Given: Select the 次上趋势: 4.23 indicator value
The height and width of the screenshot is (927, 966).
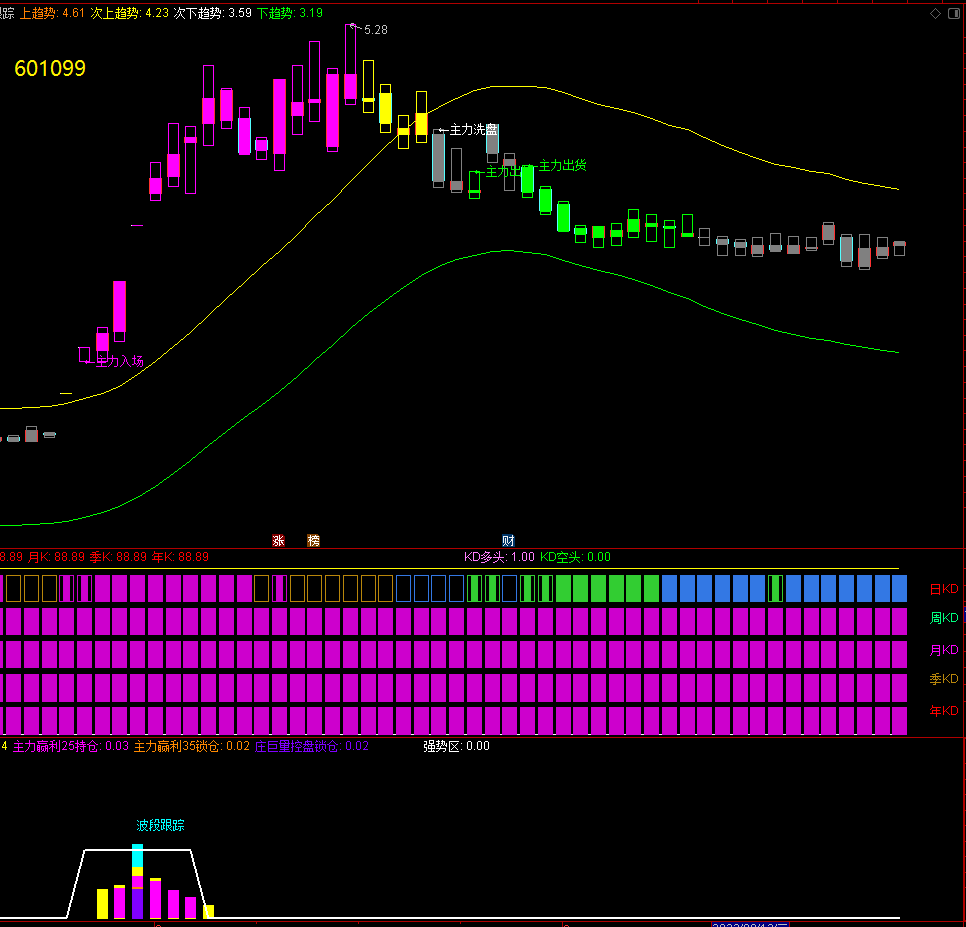Looking at the screenshot, I should [x=129, y=13].
